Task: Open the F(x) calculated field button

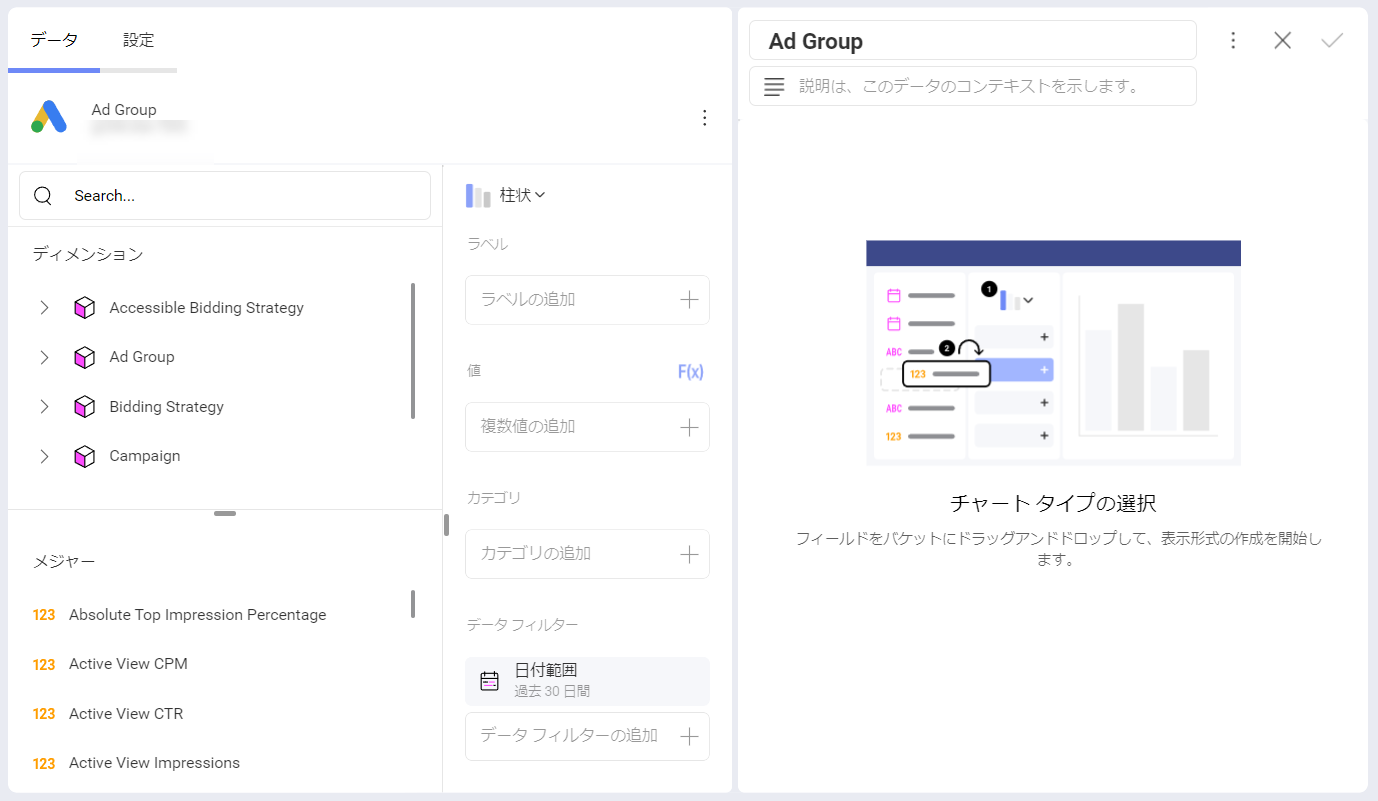Action: tap(691, 372)
